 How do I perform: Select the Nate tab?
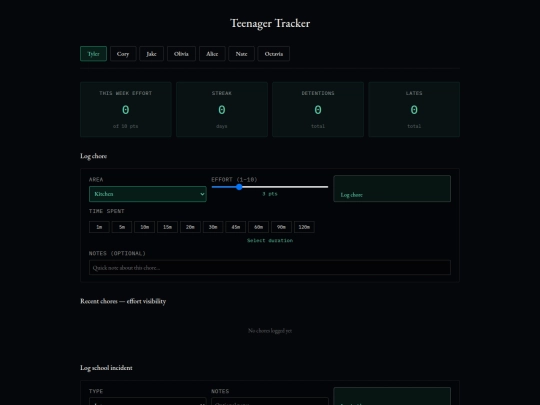(241, 54)
